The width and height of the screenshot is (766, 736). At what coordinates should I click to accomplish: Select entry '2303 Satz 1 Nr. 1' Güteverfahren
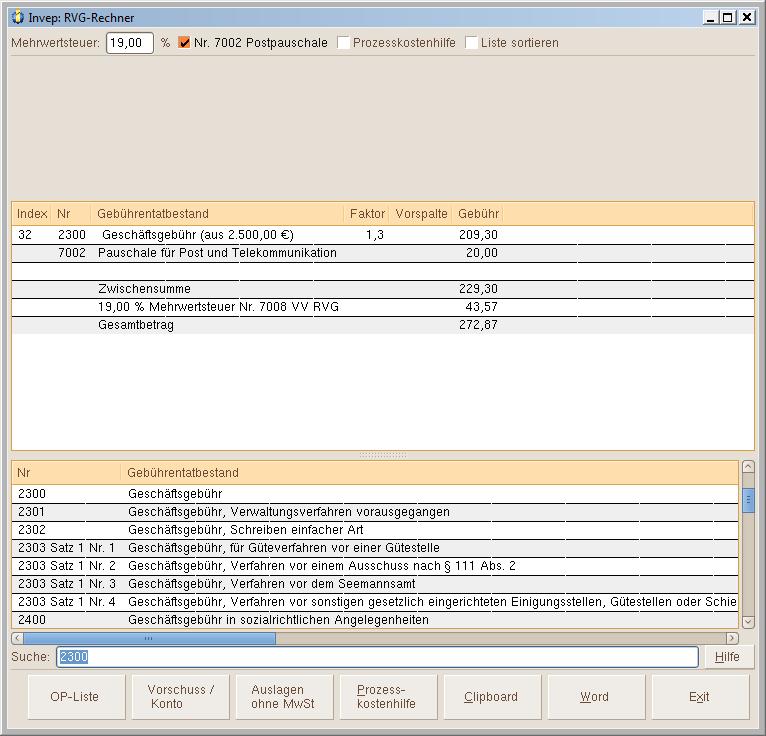click(375, 548)
